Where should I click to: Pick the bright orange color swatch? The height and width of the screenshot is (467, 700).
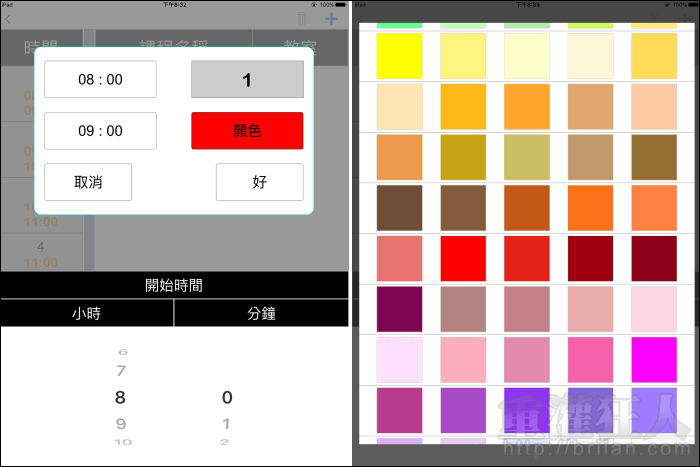(590, 208)
